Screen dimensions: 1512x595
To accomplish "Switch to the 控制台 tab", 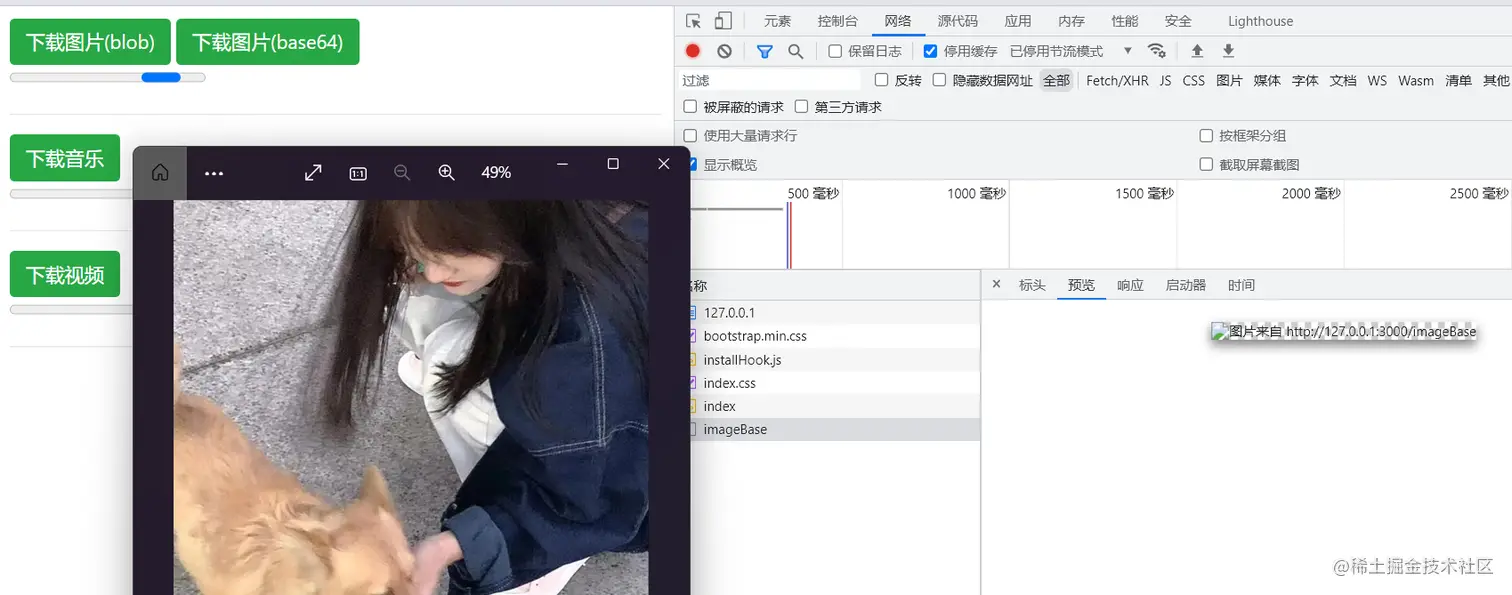I will tap(837, 21).
